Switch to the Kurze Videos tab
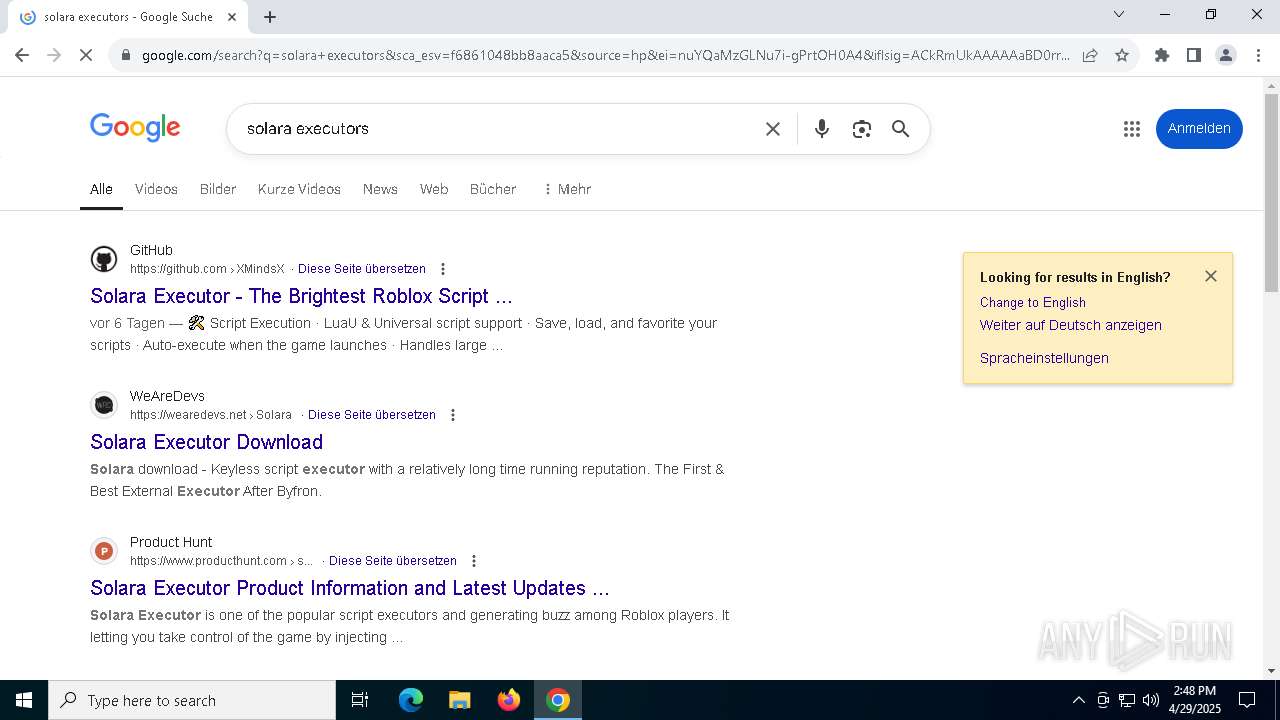 coord(299,189)
